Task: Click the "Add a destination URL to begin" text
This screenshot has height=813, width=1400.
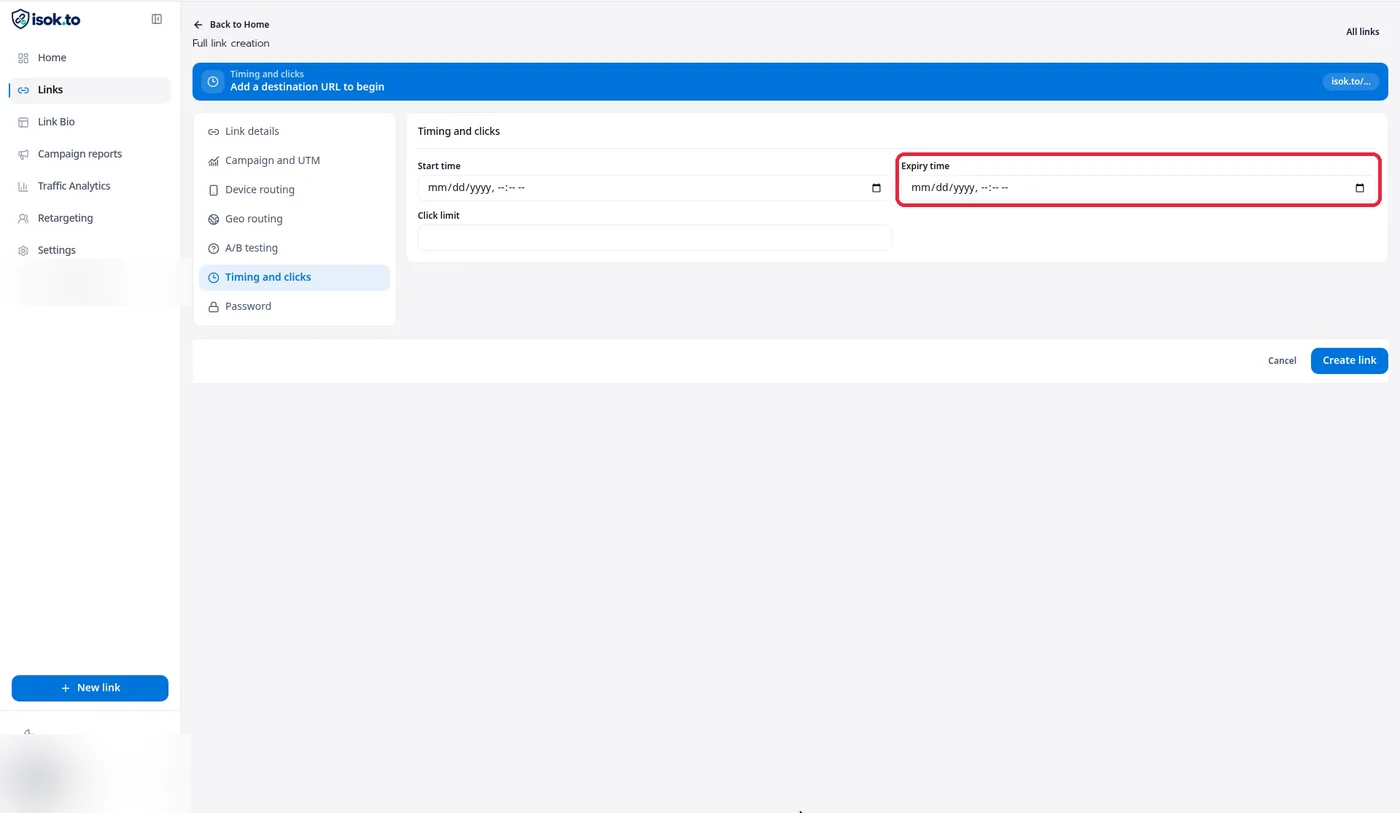Action: [307, 87]
